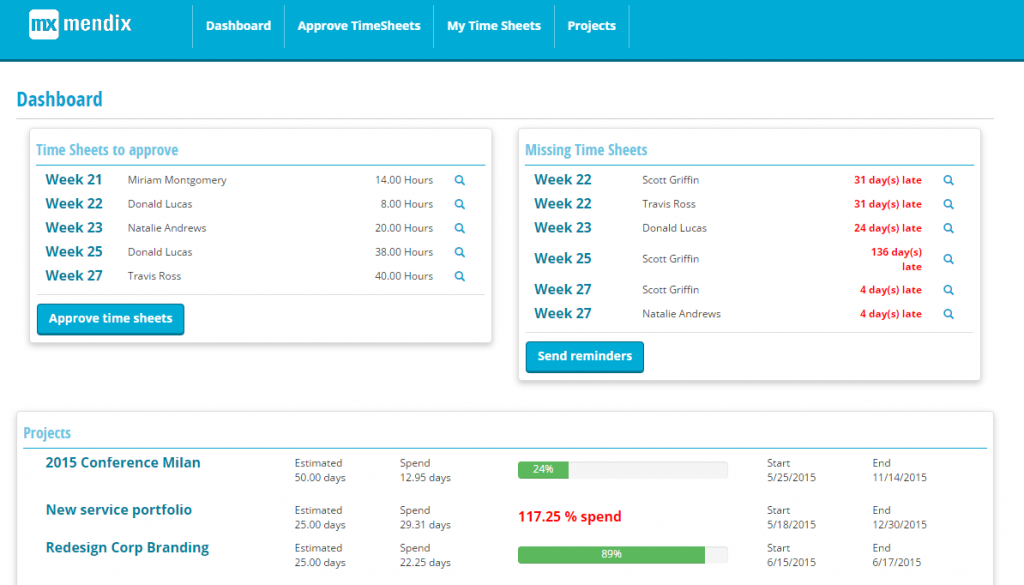
Task: Open Natalie Andrews 4 days late magnifier
Action: coord(948,314)
